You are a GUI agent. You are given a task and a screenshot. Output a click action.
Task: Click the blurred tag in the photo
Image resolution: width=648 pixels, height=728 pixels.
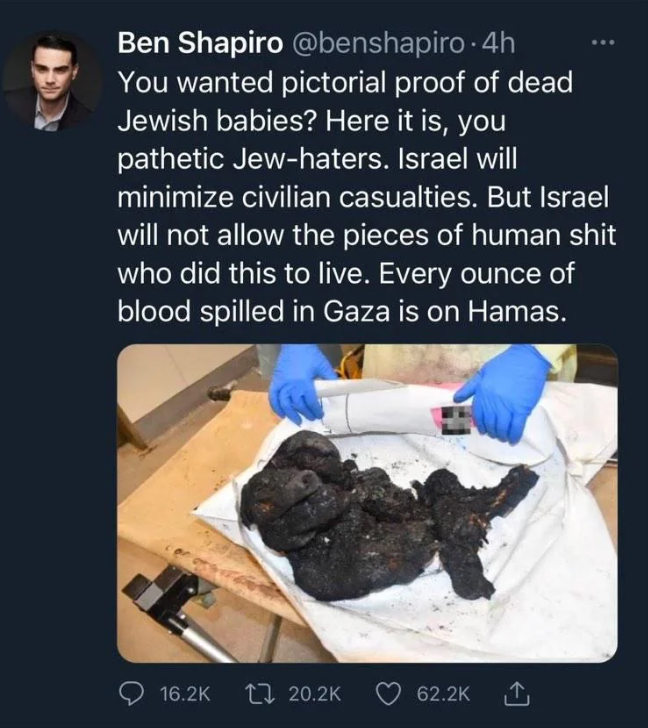click(x=455, y=418)
